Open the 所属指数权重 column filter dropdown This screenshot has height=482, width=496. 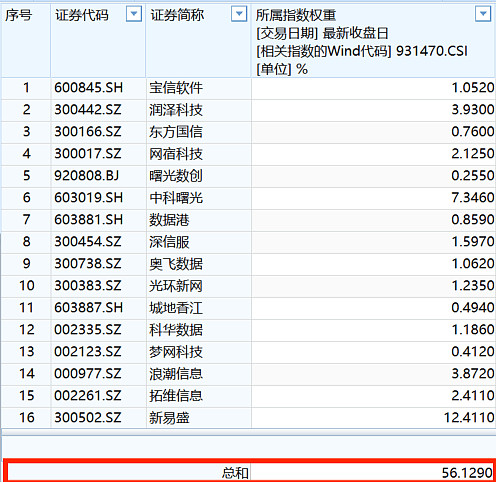coord(483,14)
